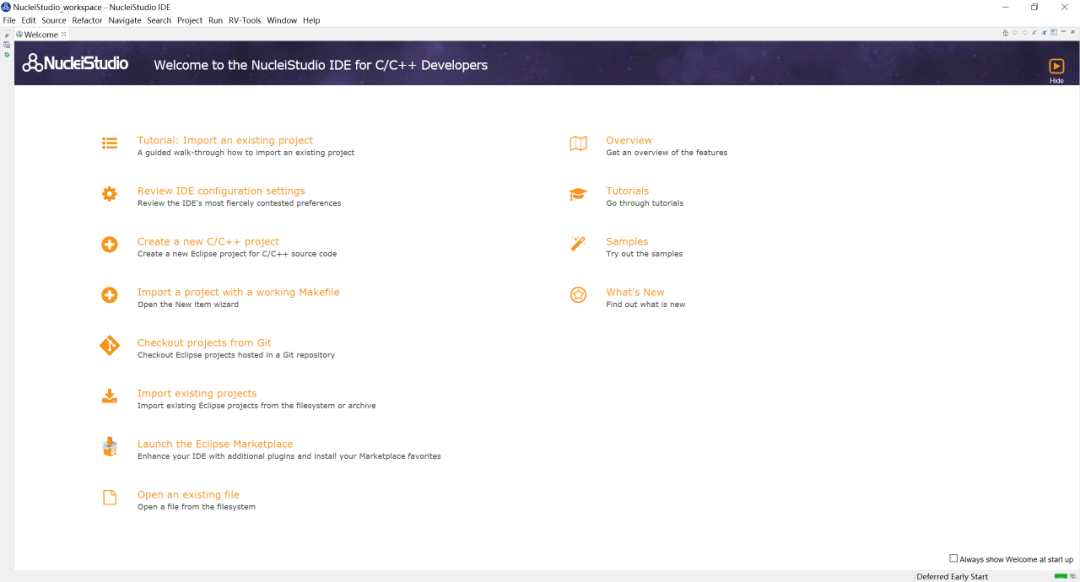Click the download icon beside Import existing projects
Viewport: 1080px width, 582px height.
coord(110,396)
